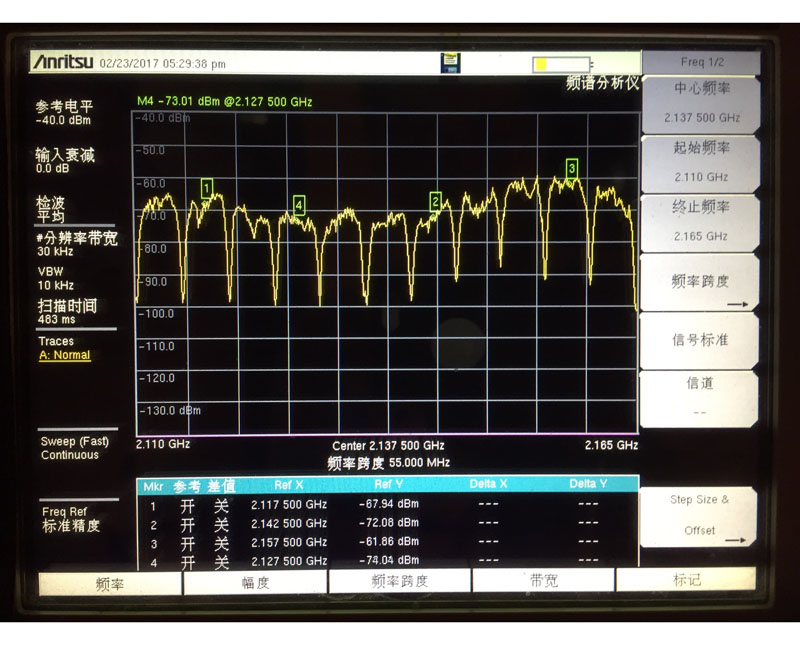800x645 pixels.
Task: Click 开 for marker 2 row
Action: click(187, 525)
